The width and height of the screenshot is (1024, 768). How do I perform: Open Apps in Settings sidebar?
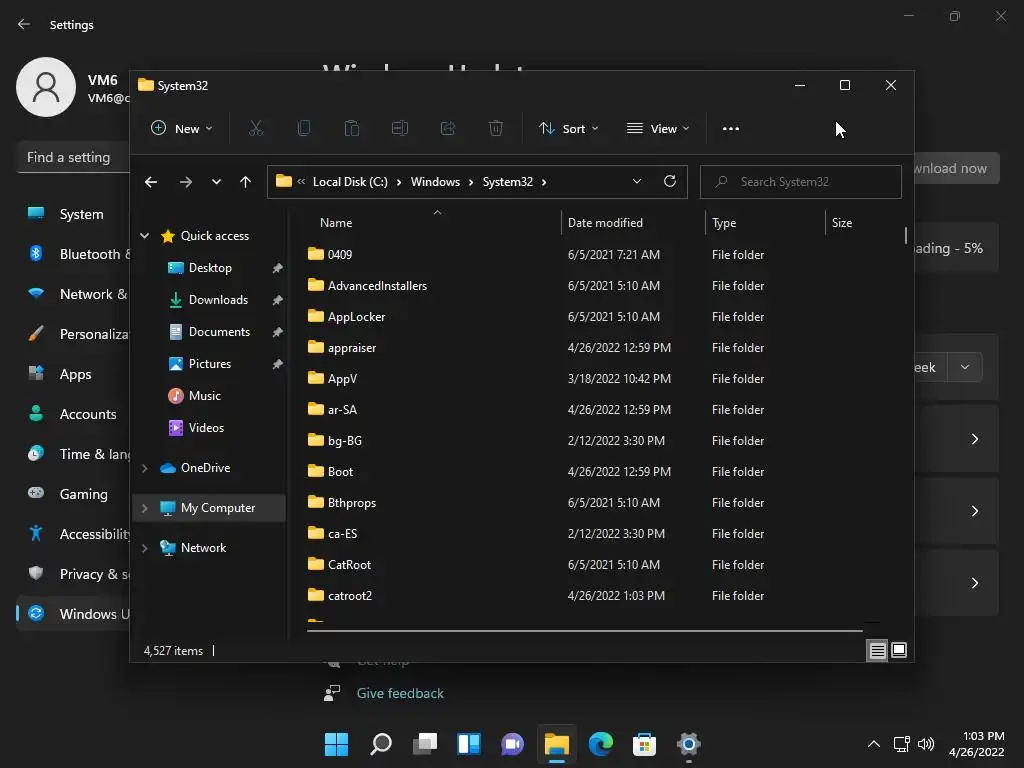coord(73,374)
